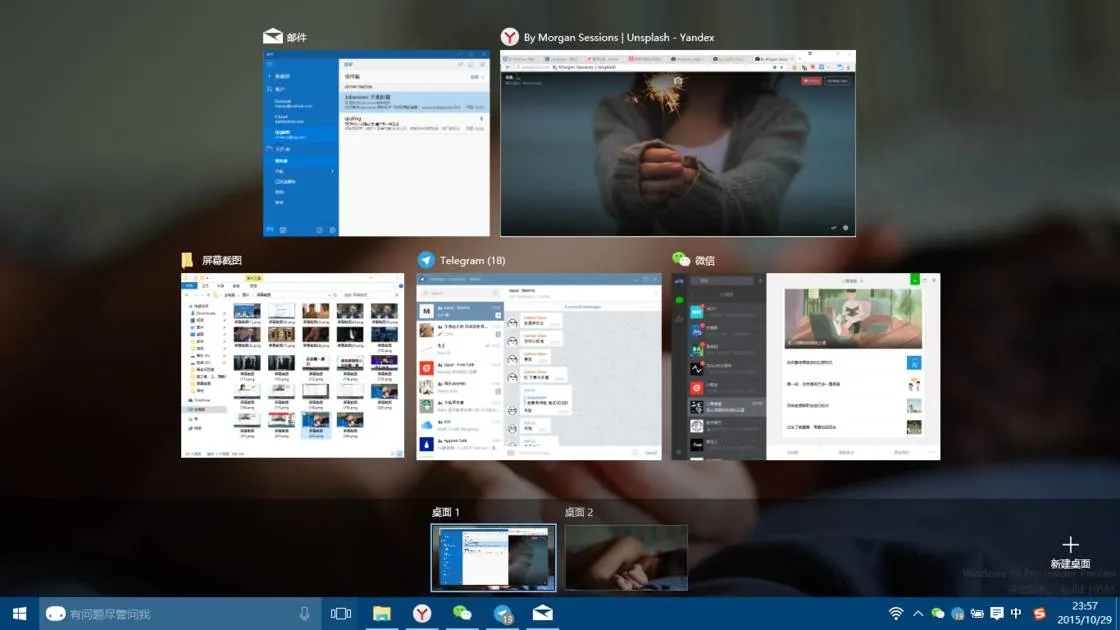Open the Start menu
The height and width of the screenshot is (630, 1120).
[x=19, y=614]
